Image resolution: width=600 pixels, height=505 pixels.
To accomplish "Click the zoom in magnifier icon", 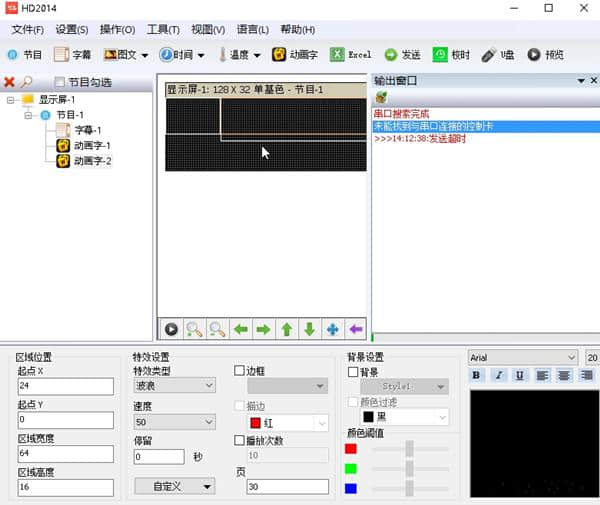I will [195, 328].
